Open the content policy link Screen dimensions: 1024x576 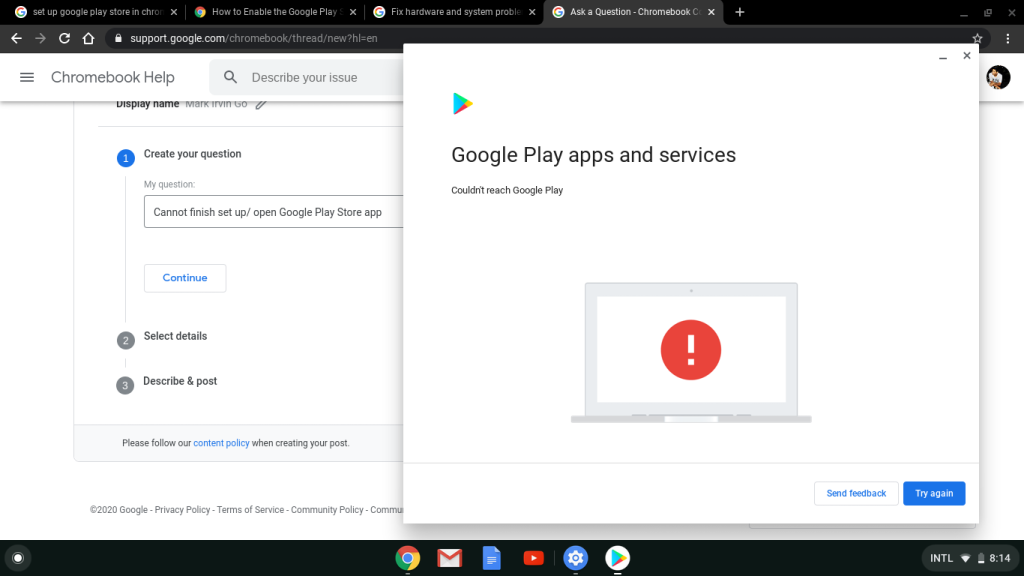click(x=221, y=443)
